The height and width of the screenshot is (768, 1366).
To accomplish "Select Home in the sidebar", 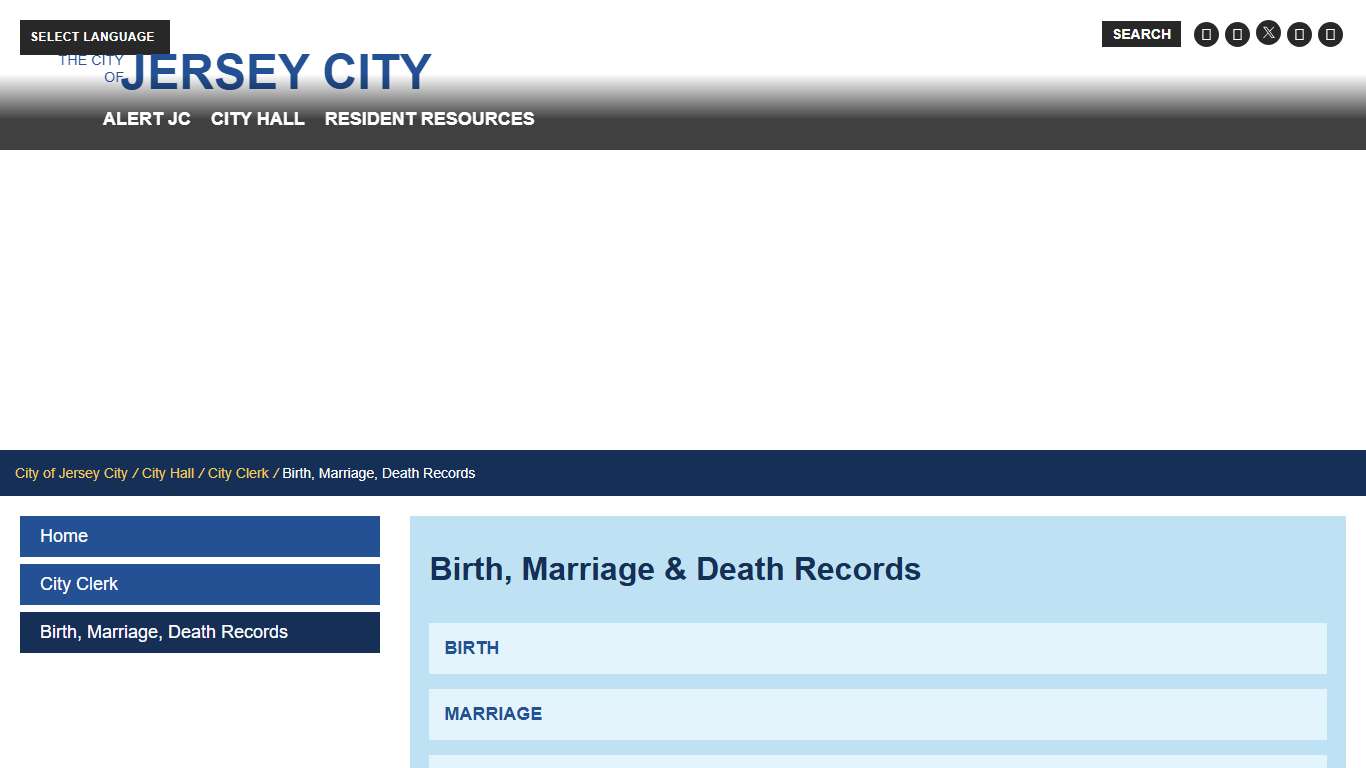I will tap(199, 536).
